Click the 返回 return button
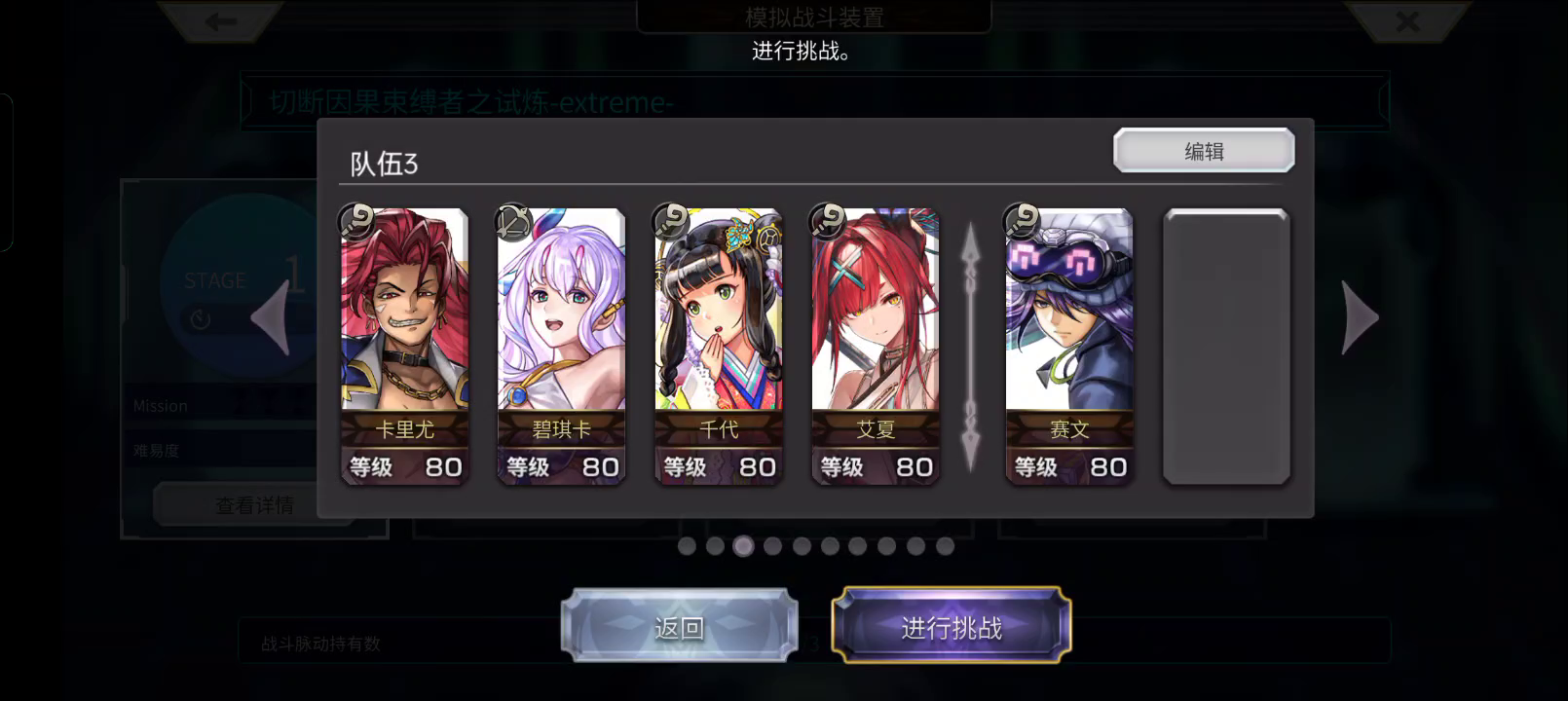The width and height of the screenshot is (1568, 701). [x=679, y=627]
